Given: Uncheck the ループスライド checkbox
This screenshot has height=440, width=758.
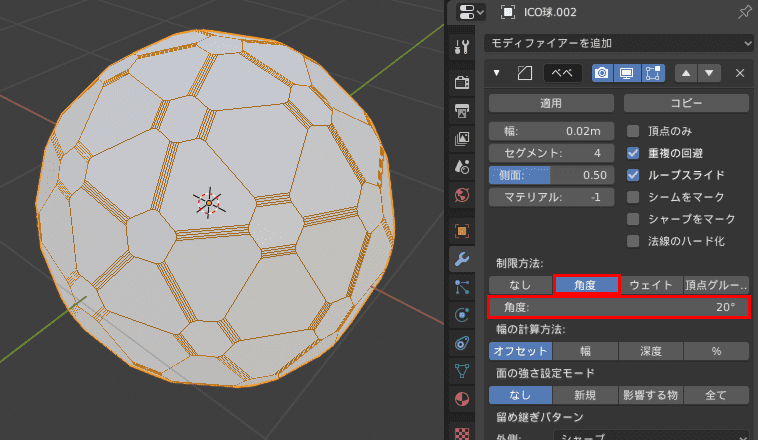Looking at the screenshot, I should [633, 175].
